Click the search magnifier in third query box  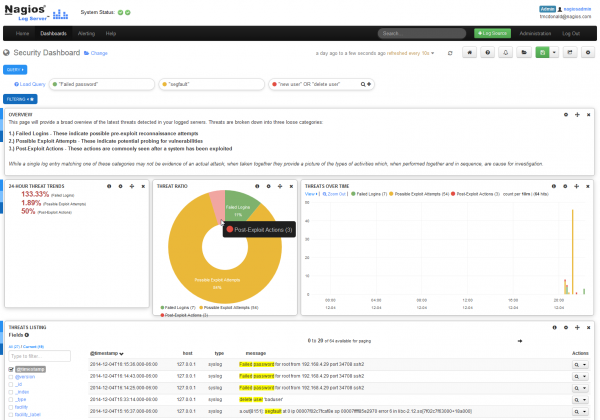(365, 84)
